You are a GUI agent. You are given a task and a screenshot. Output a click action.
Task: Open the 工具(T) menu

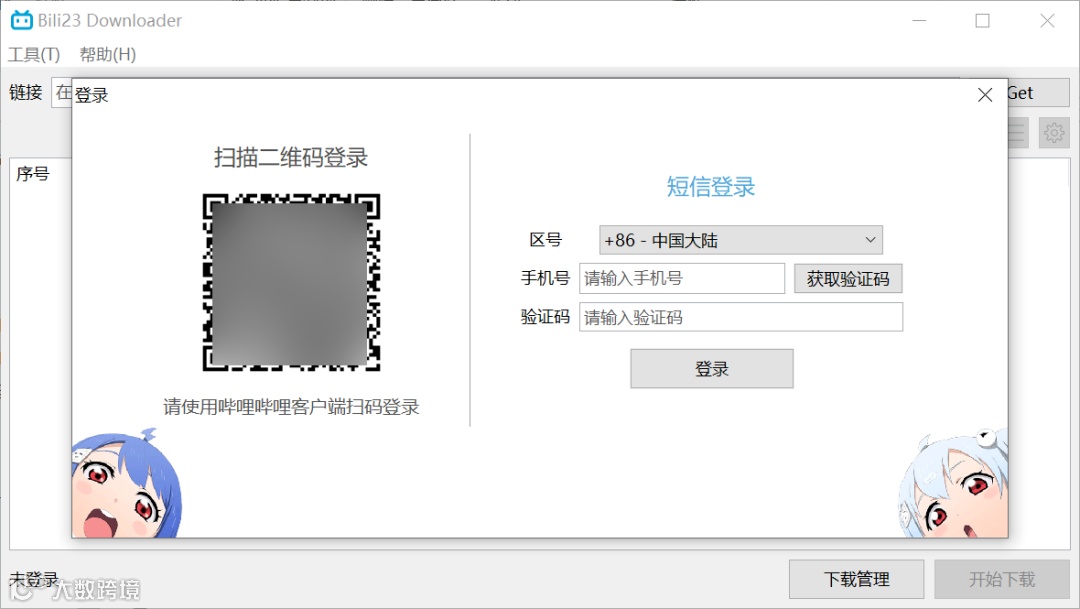(34, 54)
